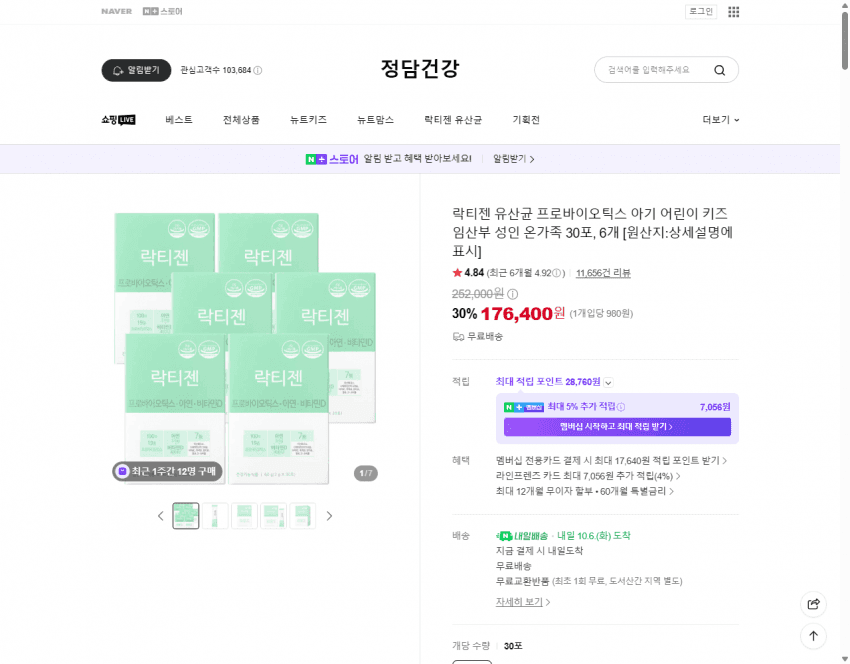Image resolution: width=850 pixels, height=664 pixels.
Task: Click info icon next to 관심고객수
Action: coord(258,70)
